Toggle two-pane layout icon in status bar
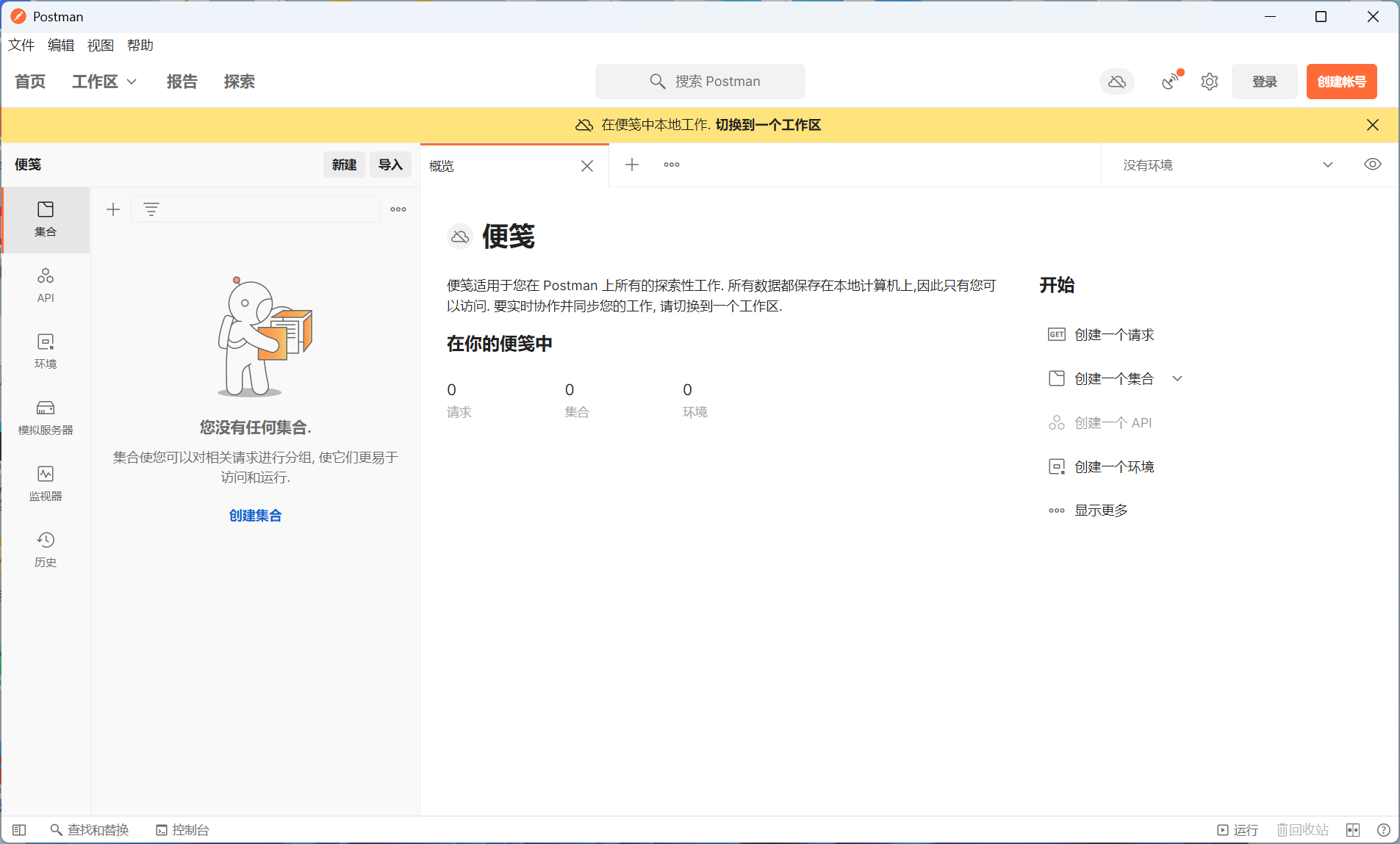 [x=1353, y=830]
